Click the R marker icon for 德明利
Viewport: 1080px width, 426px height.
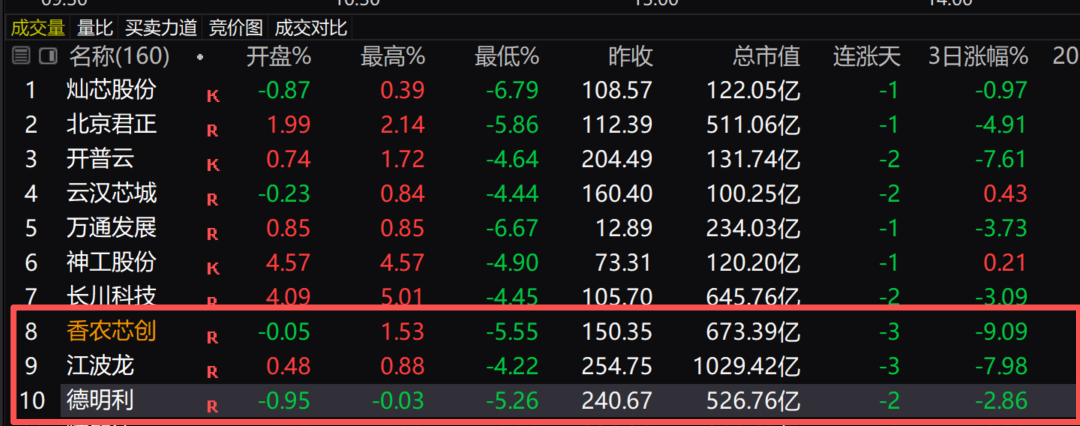tap(213, 407)
